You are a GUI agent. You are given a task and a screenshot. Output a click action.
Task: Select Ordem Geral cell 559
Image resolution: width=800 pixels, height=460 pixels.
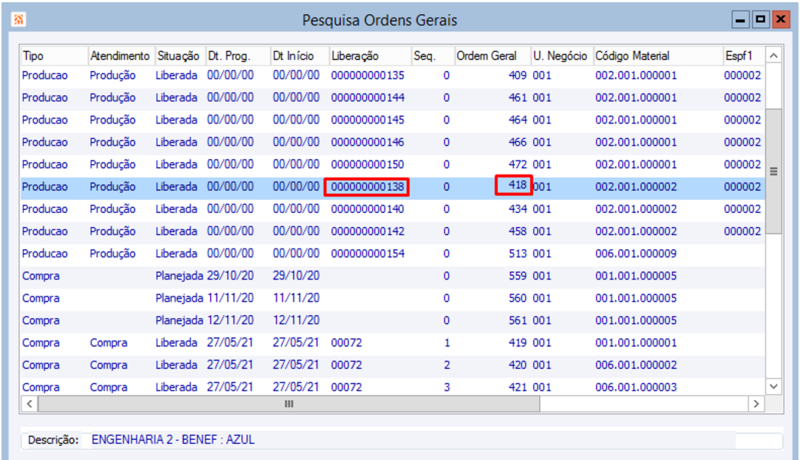(517, 276)
